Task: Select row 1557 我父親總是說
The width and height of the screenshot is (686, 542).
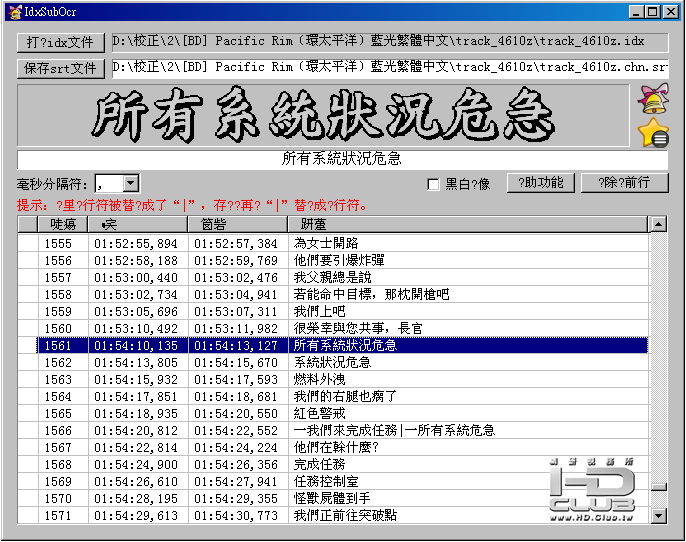Action: pyautogui.click(x=332, y=277)
